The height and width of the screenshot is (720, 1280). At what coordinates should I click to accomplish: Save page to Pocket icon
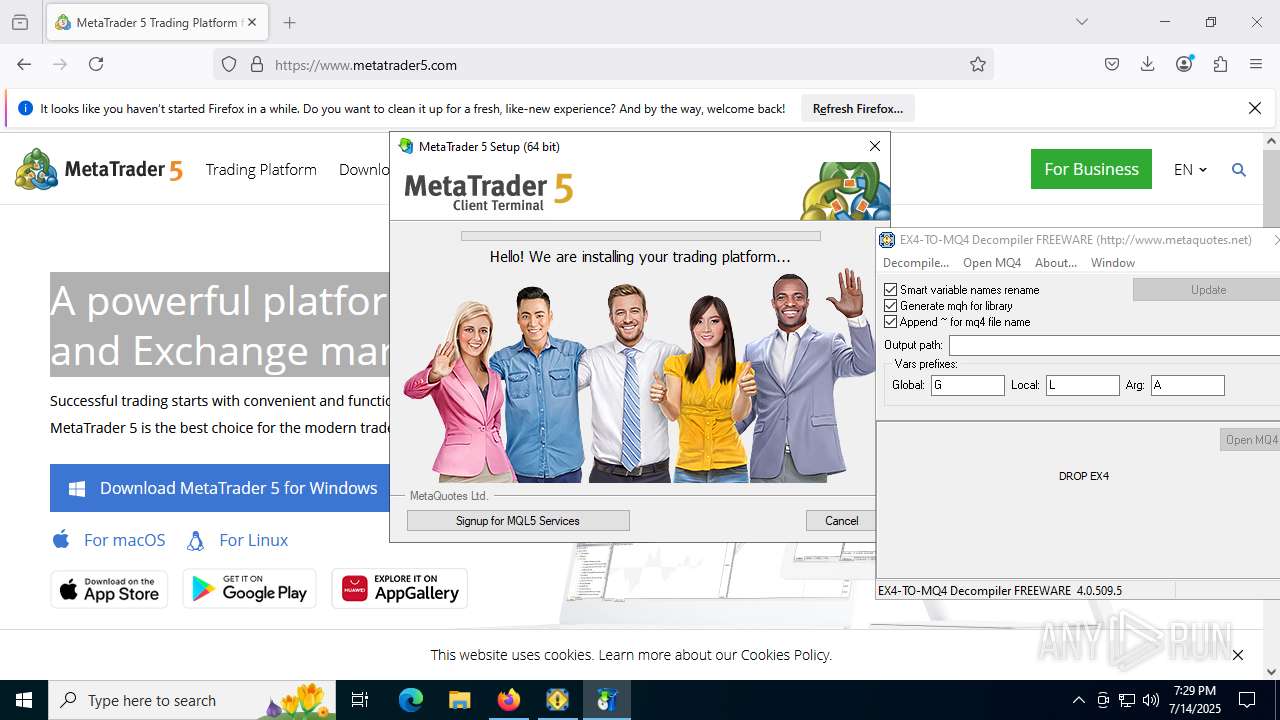pyautogui.click(x=1112, y=64)
